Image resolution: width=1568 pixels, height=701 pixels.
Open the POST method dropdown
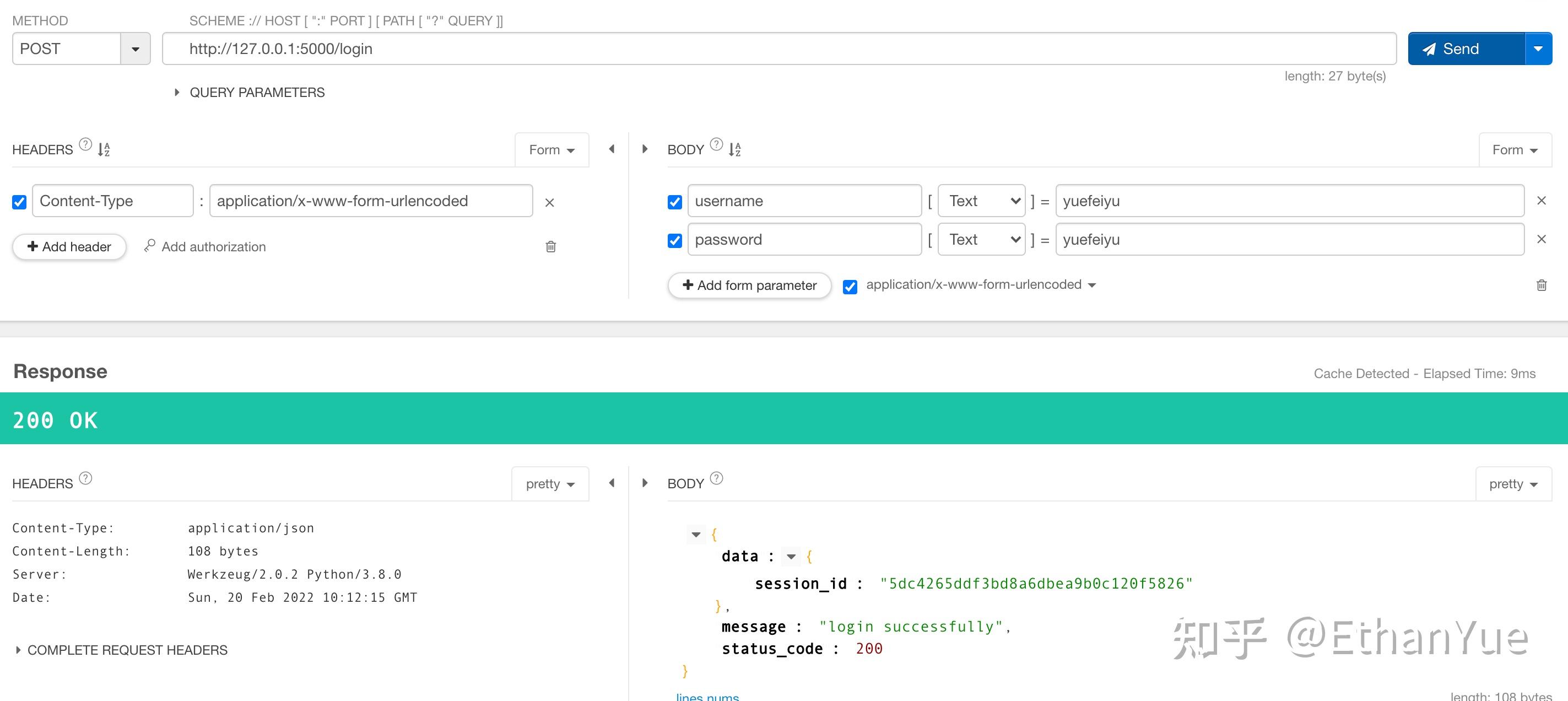(135, 48)
